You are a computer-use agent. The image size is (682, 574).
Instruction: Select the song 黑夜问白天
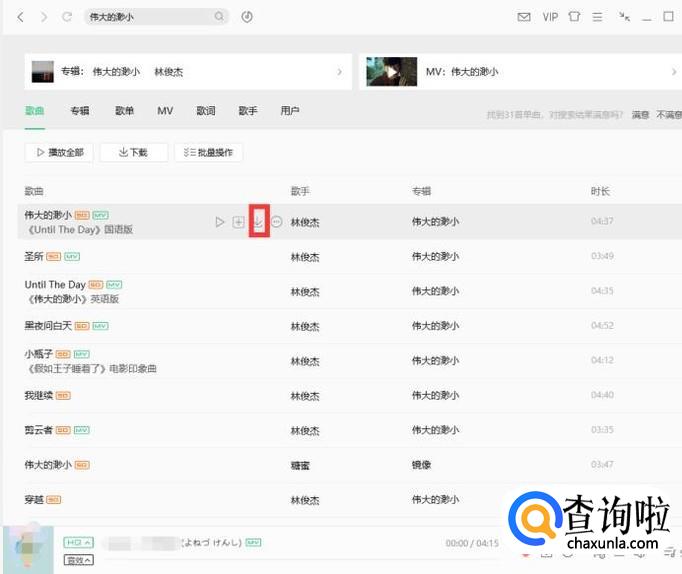[48, 326]
